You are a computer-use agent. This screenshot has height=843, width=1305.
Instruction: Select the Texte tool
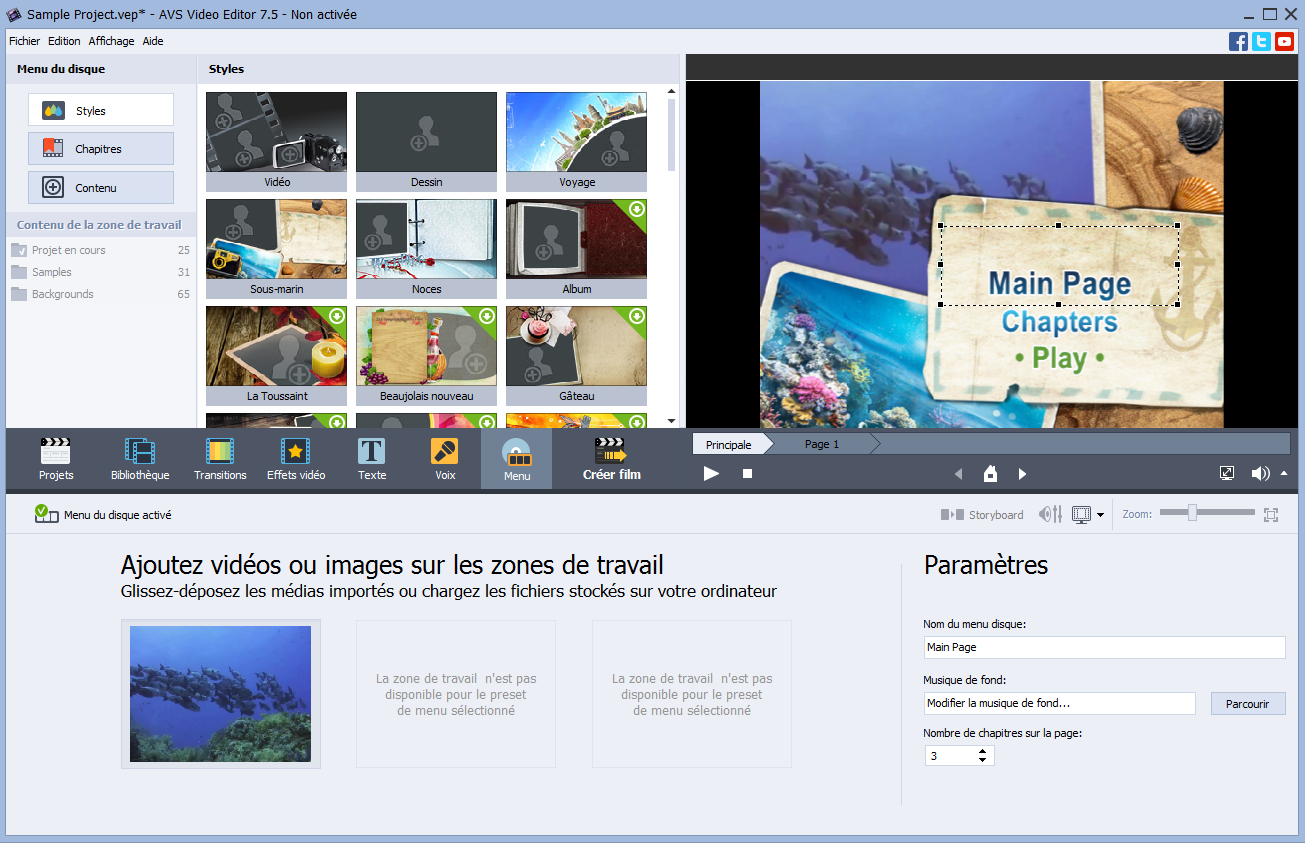(372, 460)
